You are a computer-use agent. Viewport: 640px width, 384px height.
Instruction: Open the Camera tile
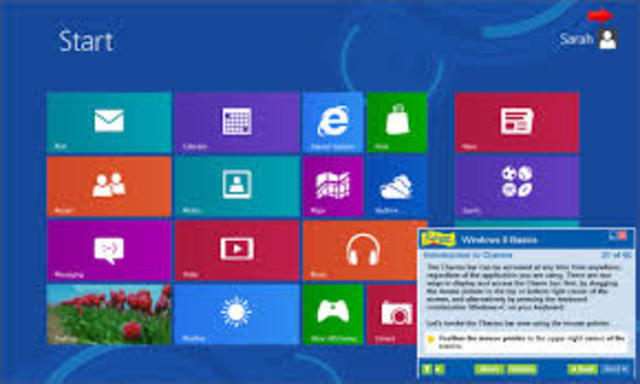(392, 314)
